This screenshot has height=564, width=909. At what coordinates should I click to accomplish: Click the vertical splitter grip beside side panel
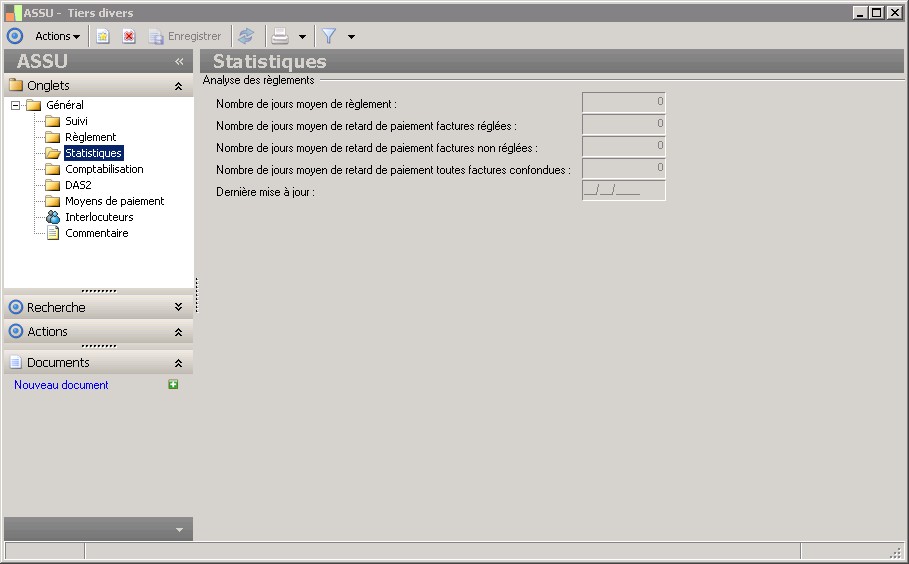[x=197, y=295]
